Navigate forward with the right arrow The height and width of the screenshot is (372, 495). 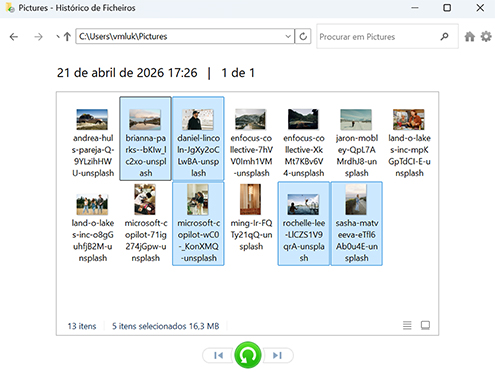(39, 37)
